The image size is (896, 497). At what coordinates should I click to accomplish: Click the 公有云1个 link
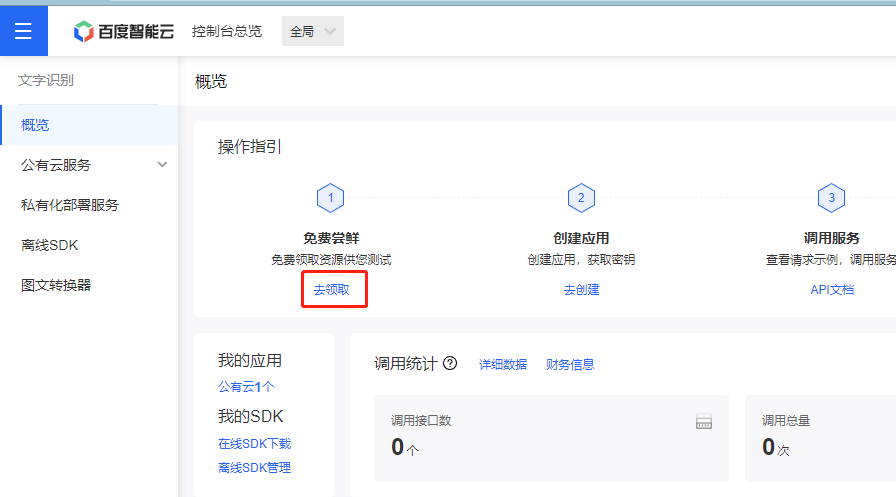(246, 387)
